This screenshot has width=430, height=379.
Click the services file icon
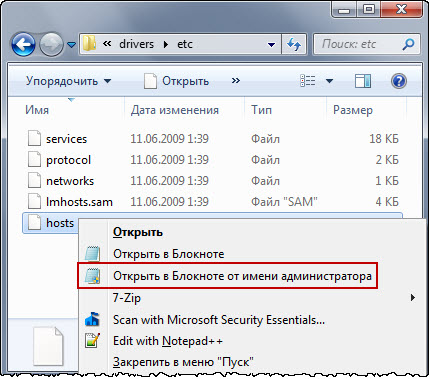pos(34,138)
